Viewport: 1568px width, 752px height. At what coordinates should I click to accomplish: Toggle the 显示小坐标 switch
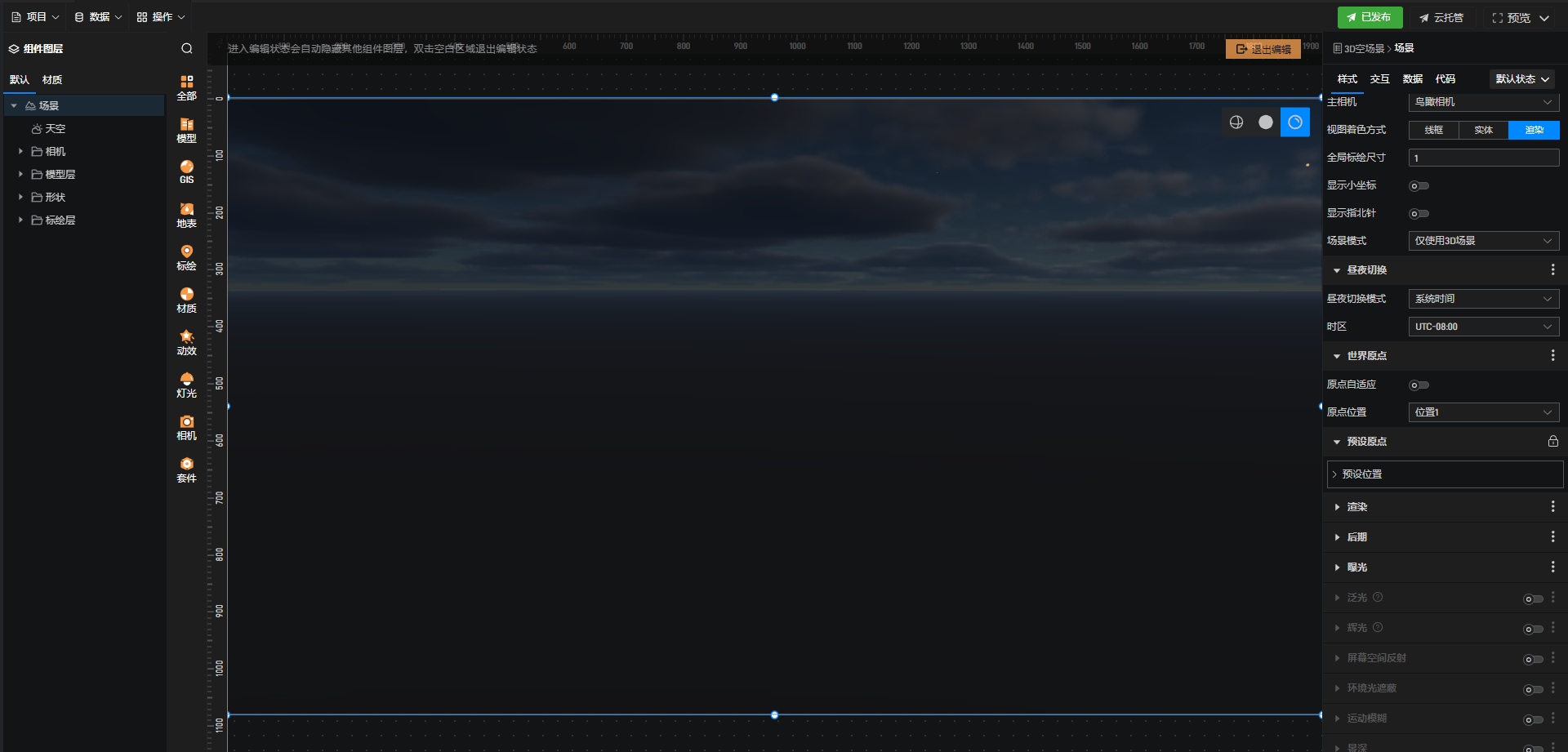click(x=1419, y=186)
